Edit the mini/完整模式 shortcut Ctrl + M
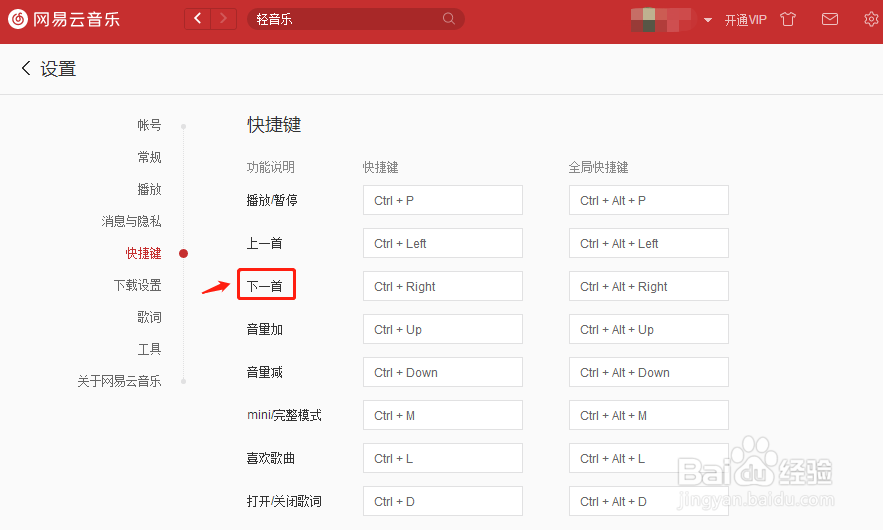Image resolution: width=883 pixels, height=530 pixels. 443,415
